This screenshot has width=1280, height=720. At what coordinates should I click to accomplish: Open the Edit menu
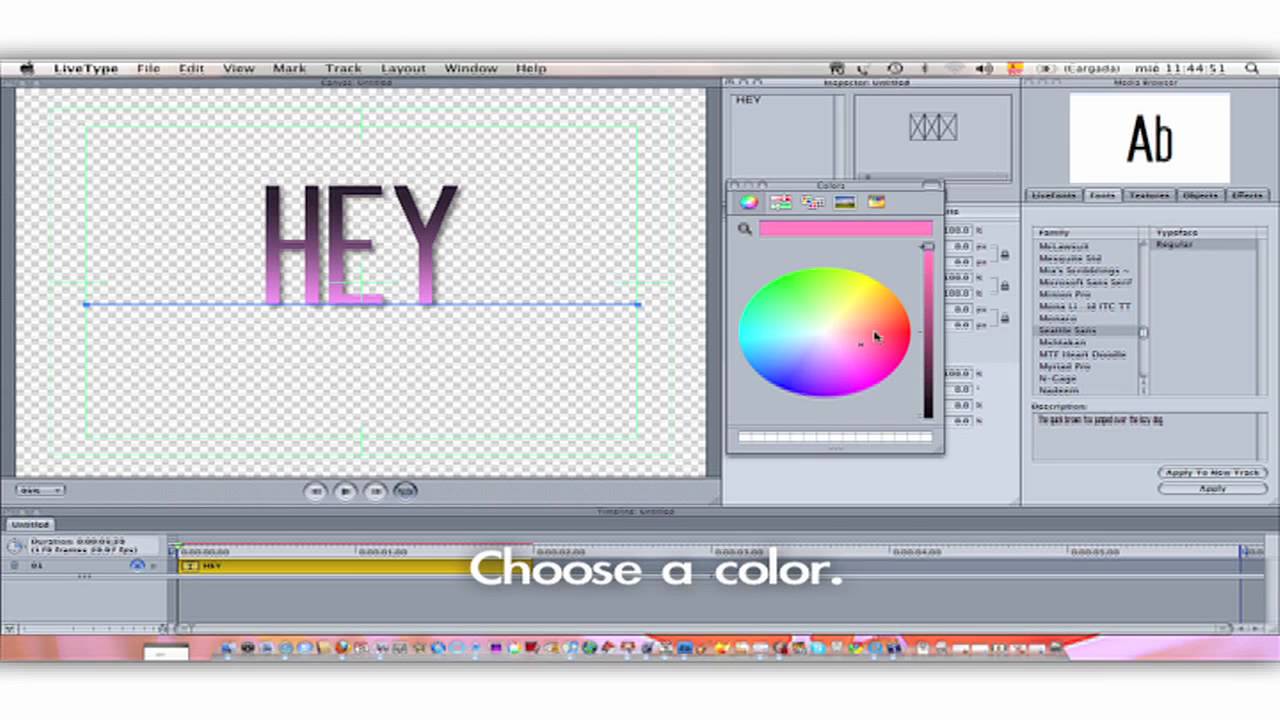tap(191, 68)
